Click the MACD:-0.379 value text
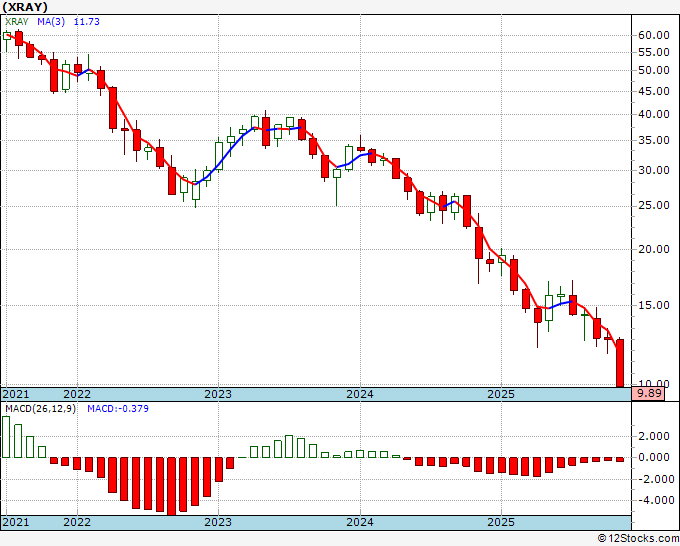This screenshot has width=680, height=546. (x=118, y=409)
